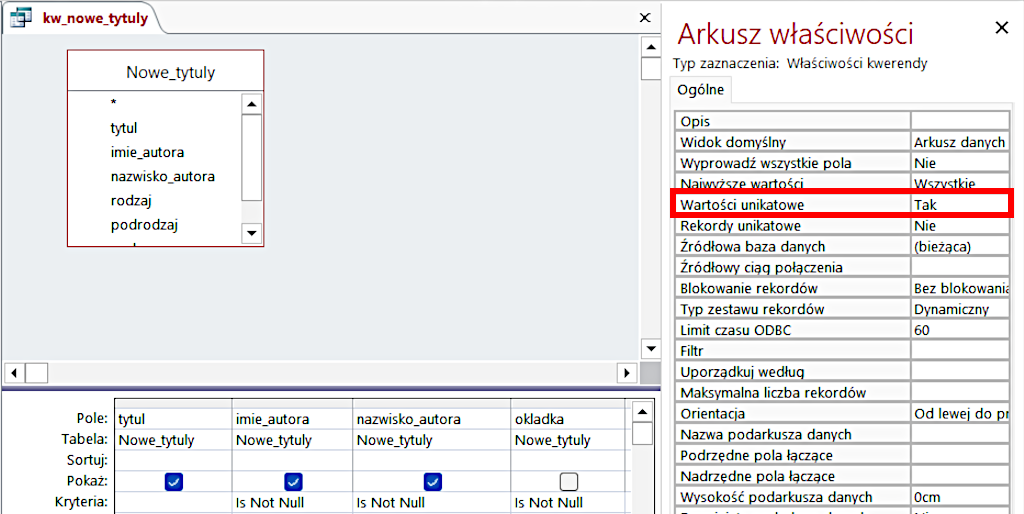
Task: Click Tabela cell under tytul column
Action: point(173,440)
